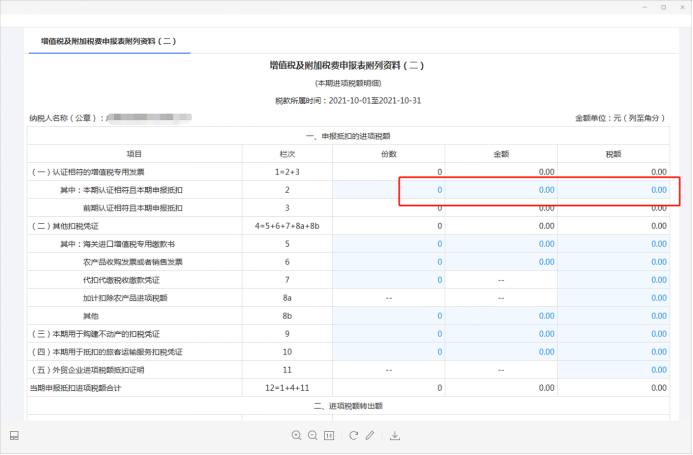This screenshot has width=693, height=455.
Task: Click 金额 value in row 4 其他扣税凭证
Action: [546, 226]
